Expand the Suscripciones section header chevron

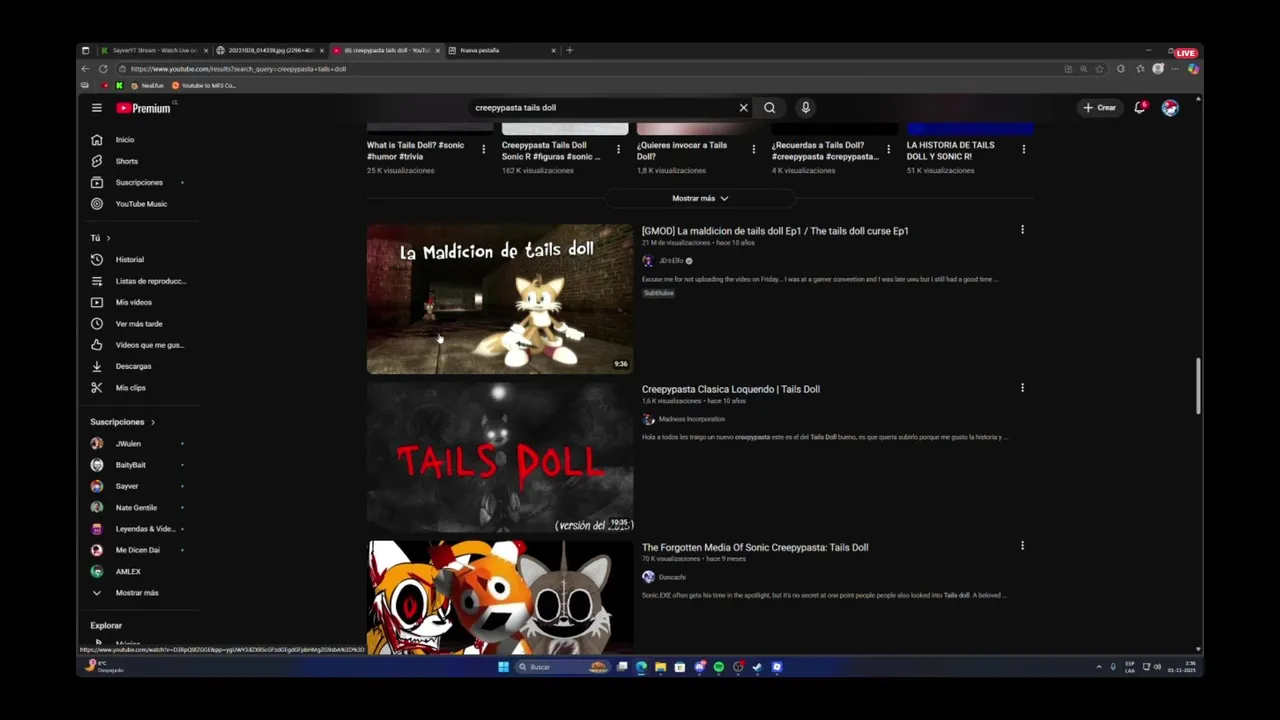point(152,422)
